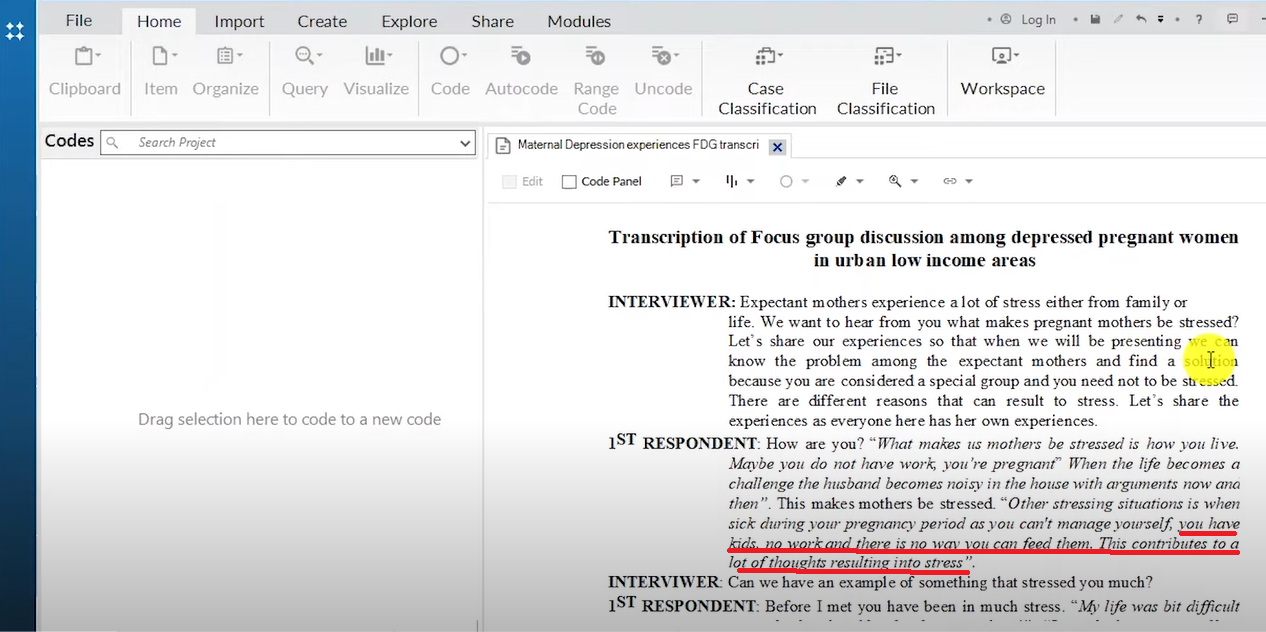Open the Visualize chart dropdown
Viewport: 1266px width, 632px height.
[376, 71]
